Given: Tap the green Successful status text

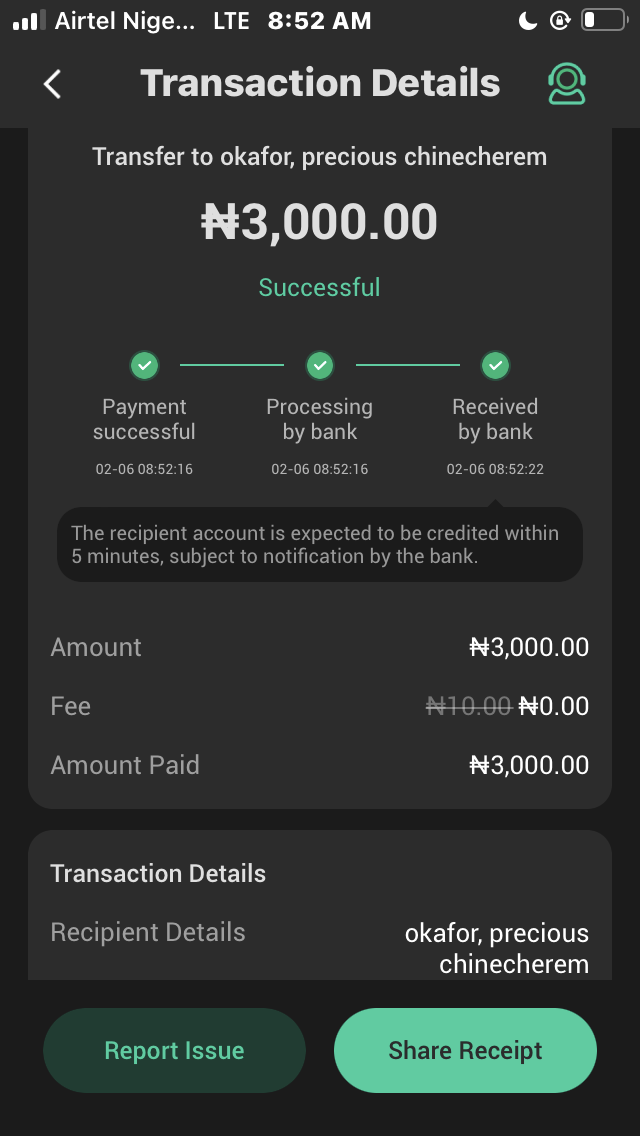Looking at the screenshot, I should click(x=319, y=288).
